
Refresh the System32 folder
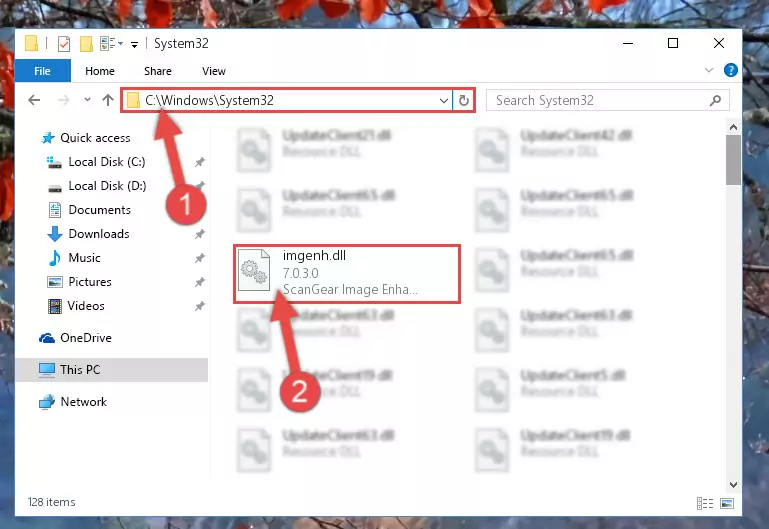(463, 101)
